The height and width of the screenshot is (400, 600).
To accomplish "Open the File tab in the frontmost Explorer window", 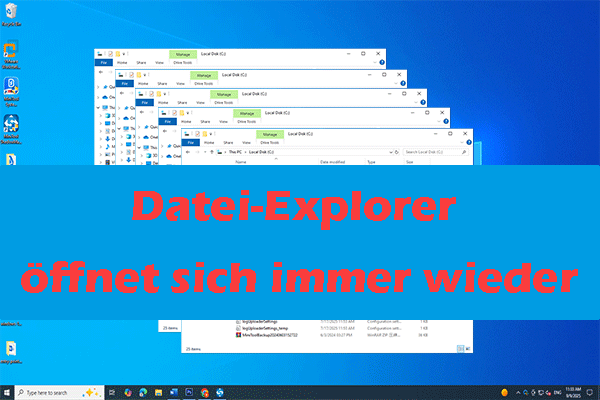I will (x=191, y=142).
